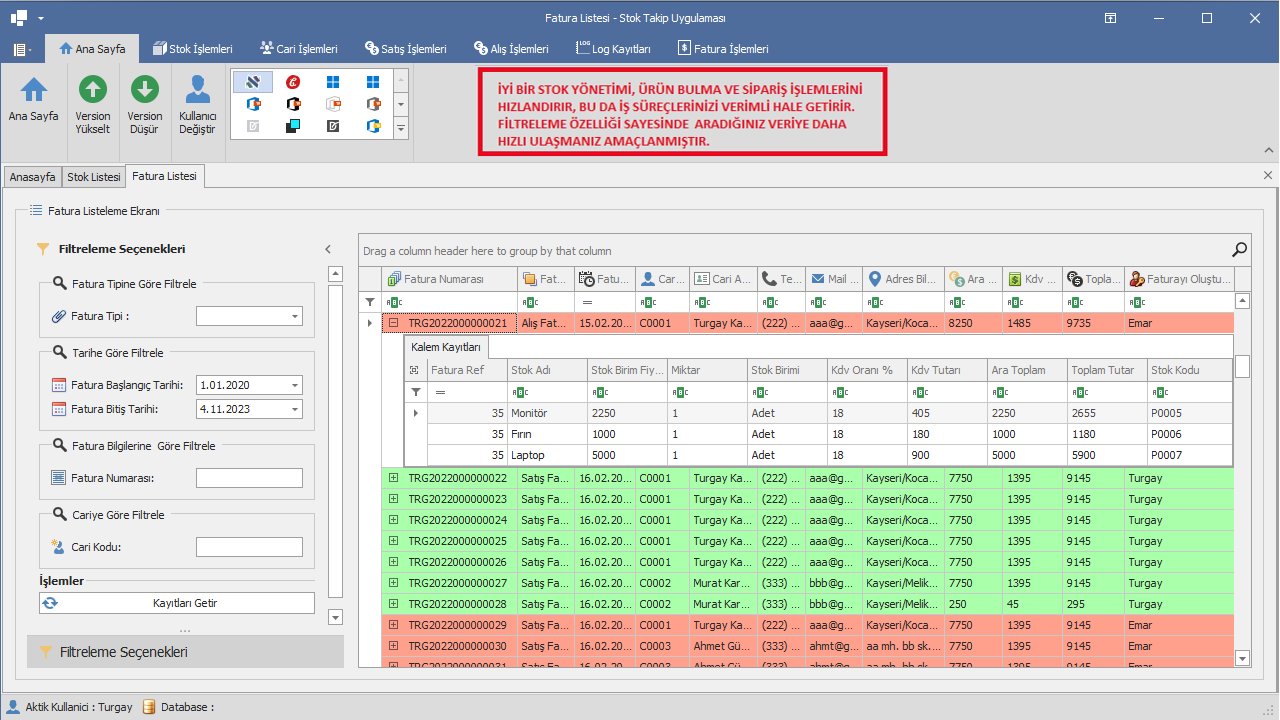Viewport: 1280px width, 720px height.
Task: Switch to the Stok Listesi document tab
Action: [93, 177]
